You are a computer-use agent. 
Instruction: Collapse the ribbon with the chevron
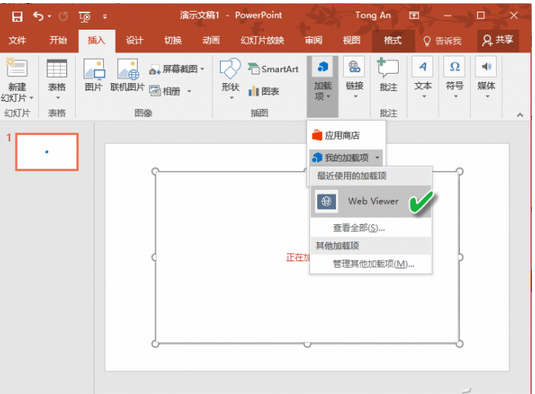(520, 115)
